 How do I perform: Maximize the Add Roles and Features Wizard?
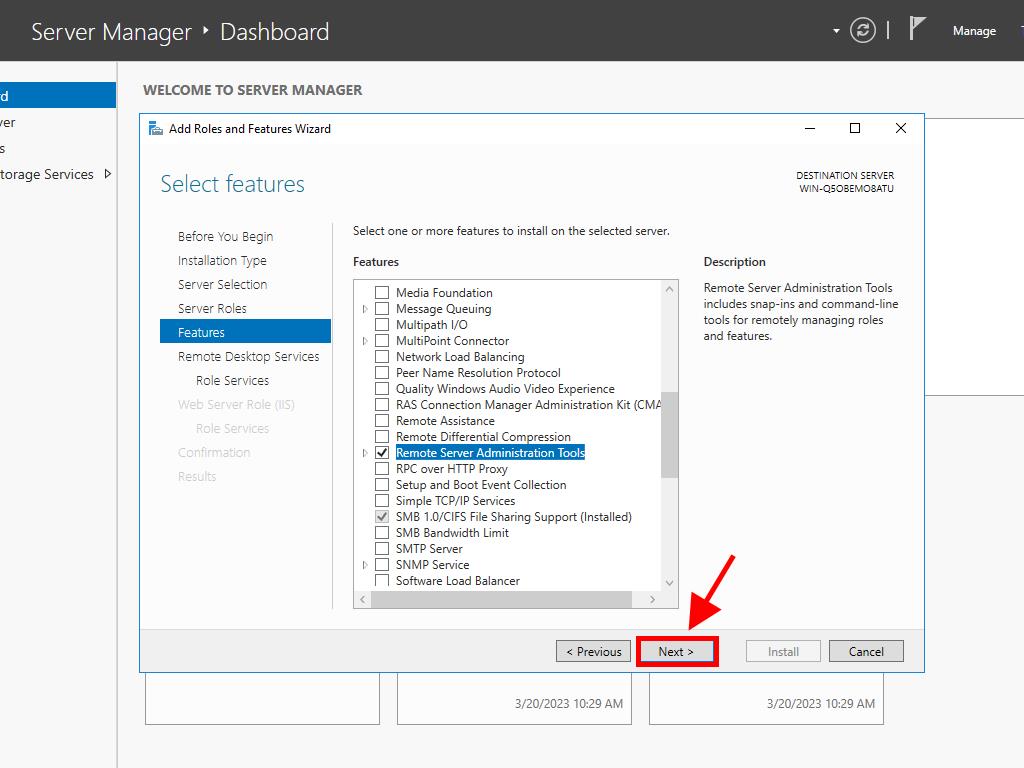tap(855, 128)
